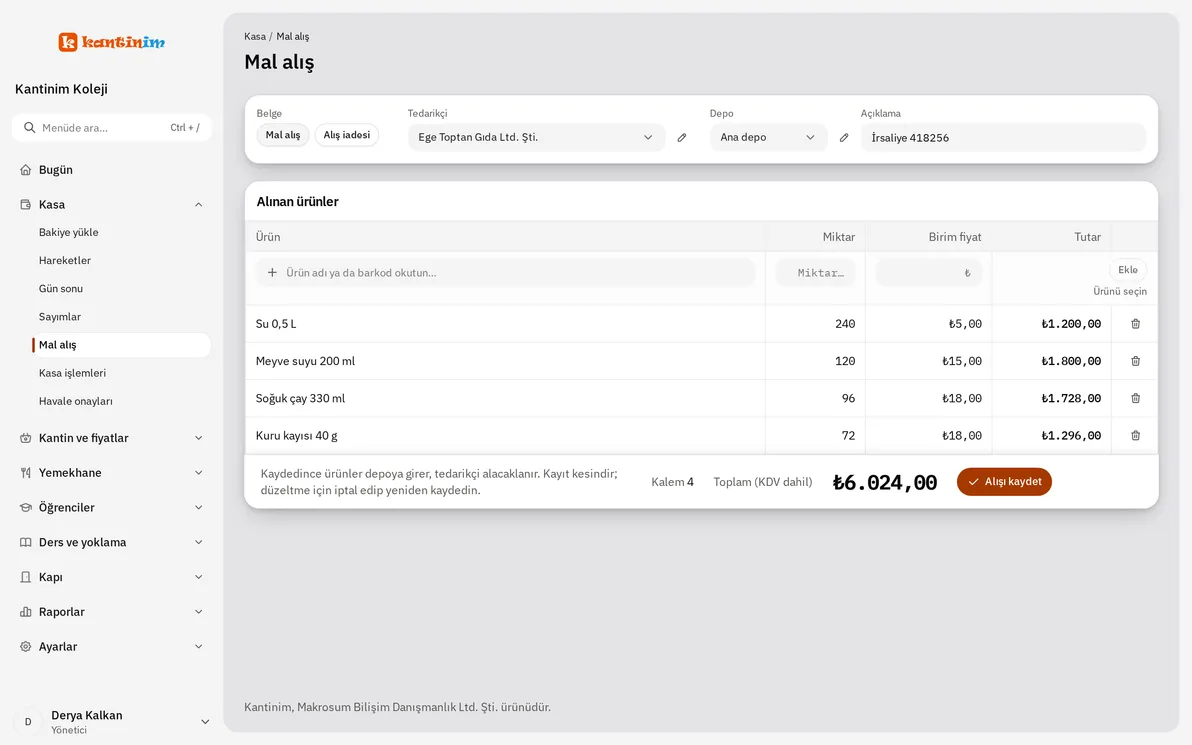Delete the Kuru kayısı 40 g row
Screen dimensions: 1192x745
click(1135, 436)
